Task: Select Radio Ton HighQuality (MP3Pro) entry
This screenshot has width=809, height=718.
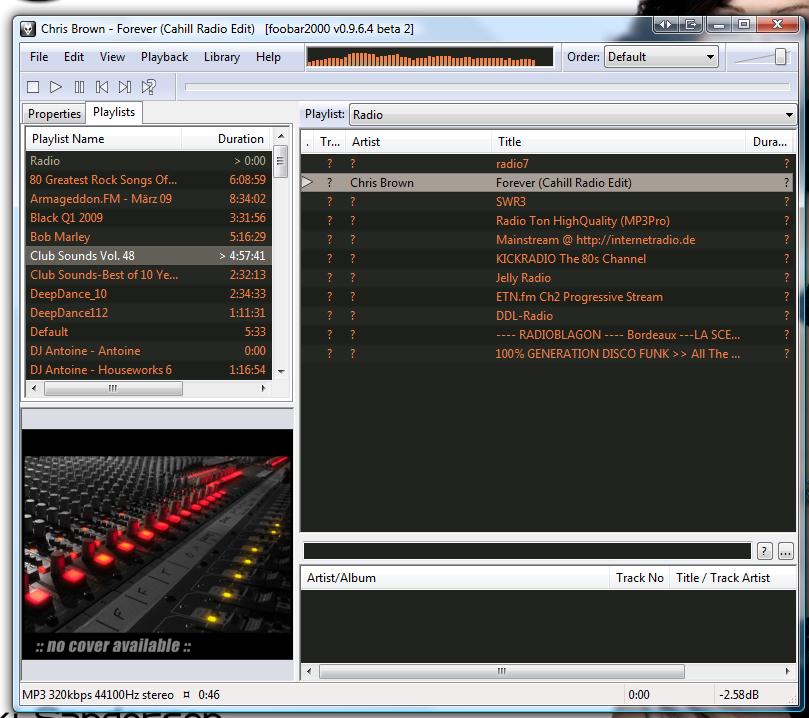Action: pos(547,221)
